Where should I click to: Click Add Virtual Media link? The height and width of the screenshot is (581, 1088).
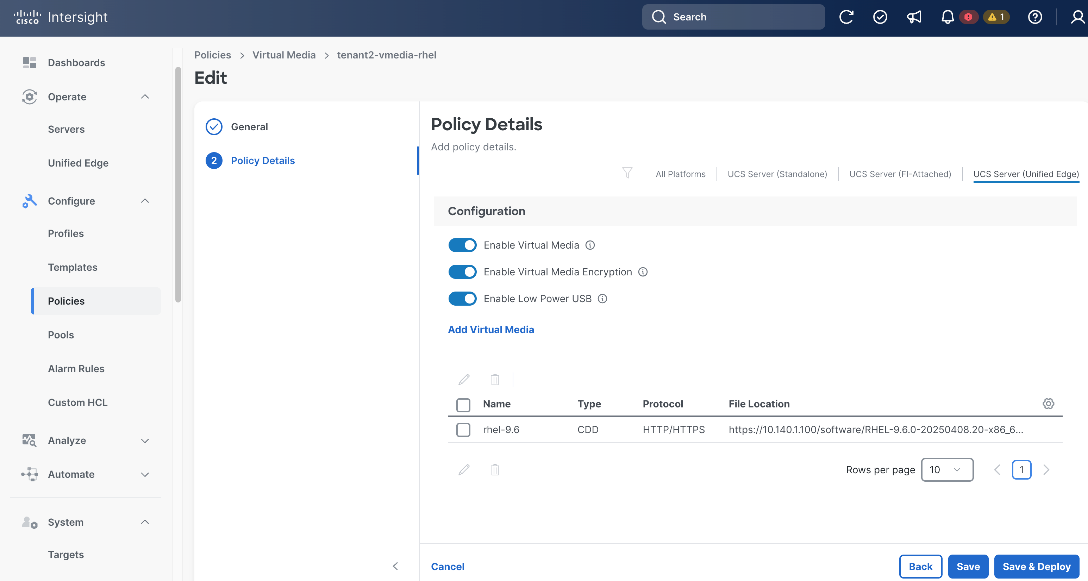tap(491, 330)
